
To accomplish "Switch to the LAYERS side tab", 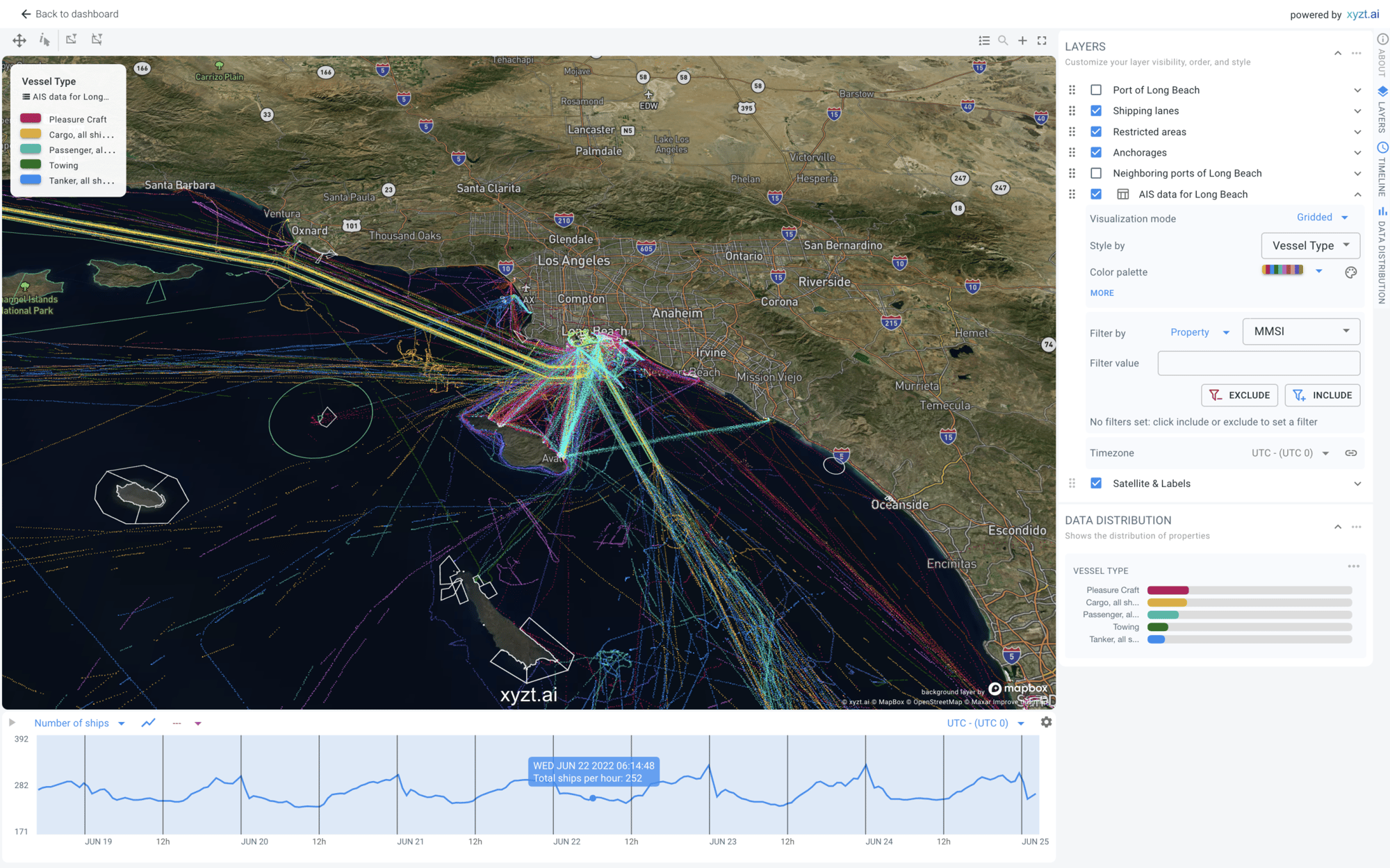I will coord(1382,117).
